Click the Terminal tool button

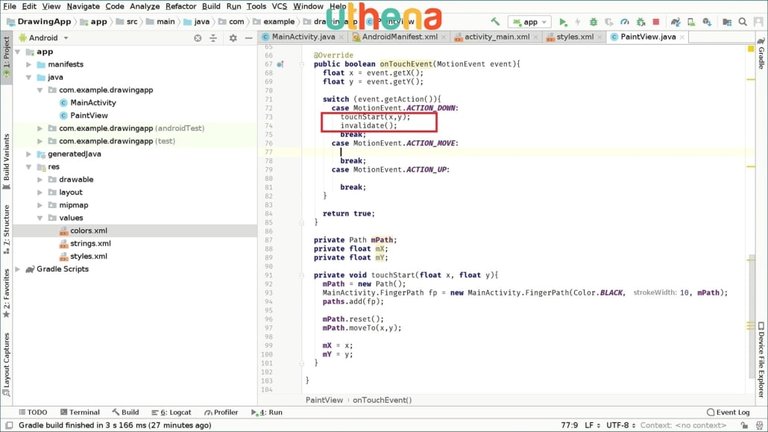(78, 412)
